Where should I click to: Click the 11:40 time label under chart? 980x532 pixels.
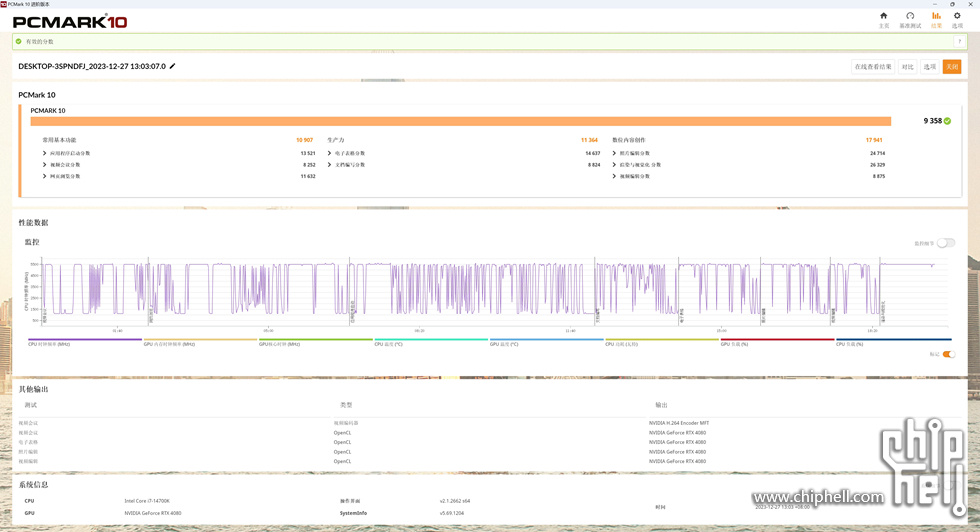pos(570,331)
